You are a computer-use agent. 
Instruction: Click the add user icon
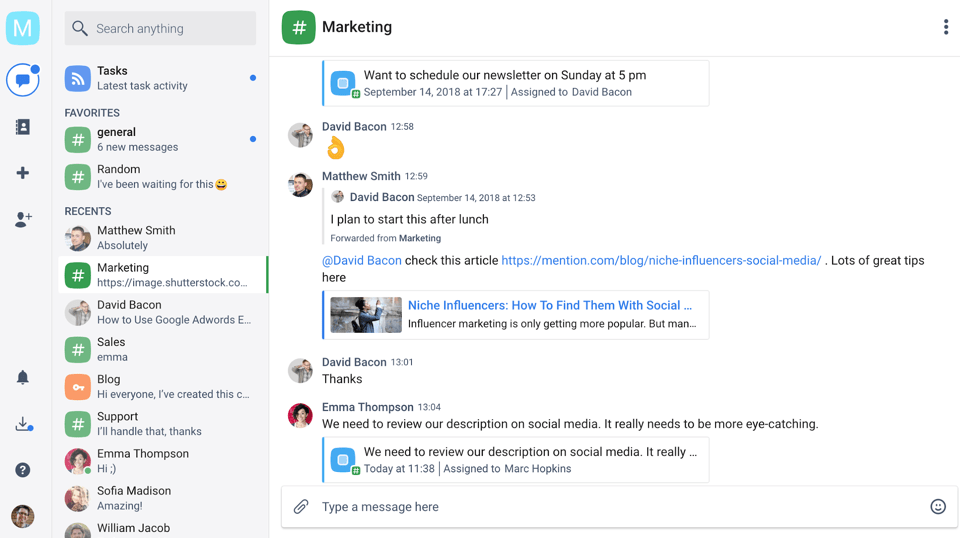click(x=22, y=219)
